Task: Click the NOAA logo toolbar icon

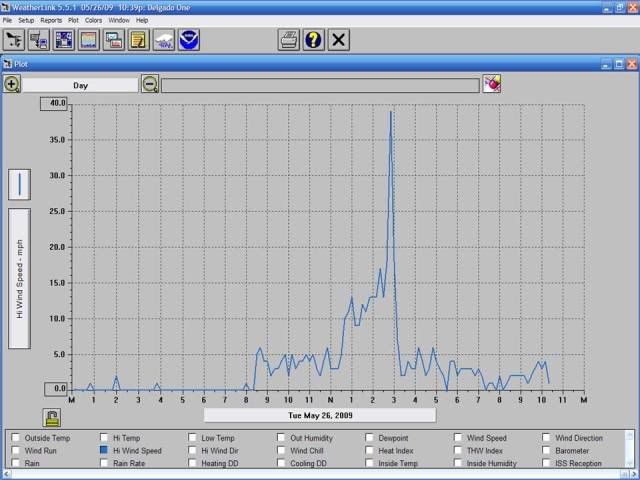Action: tap(189, 40)
